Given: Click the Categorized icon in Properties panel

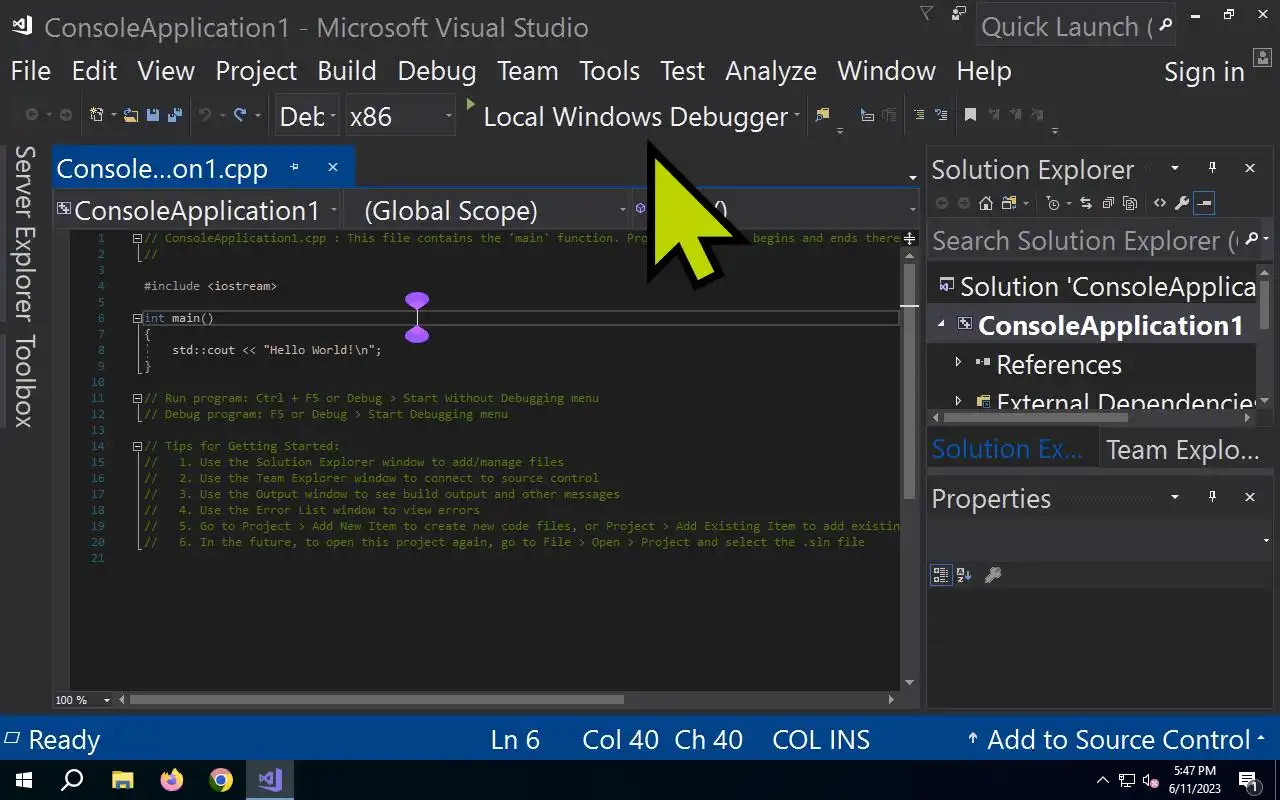Looking at the screenshot, I should point(940,574).
